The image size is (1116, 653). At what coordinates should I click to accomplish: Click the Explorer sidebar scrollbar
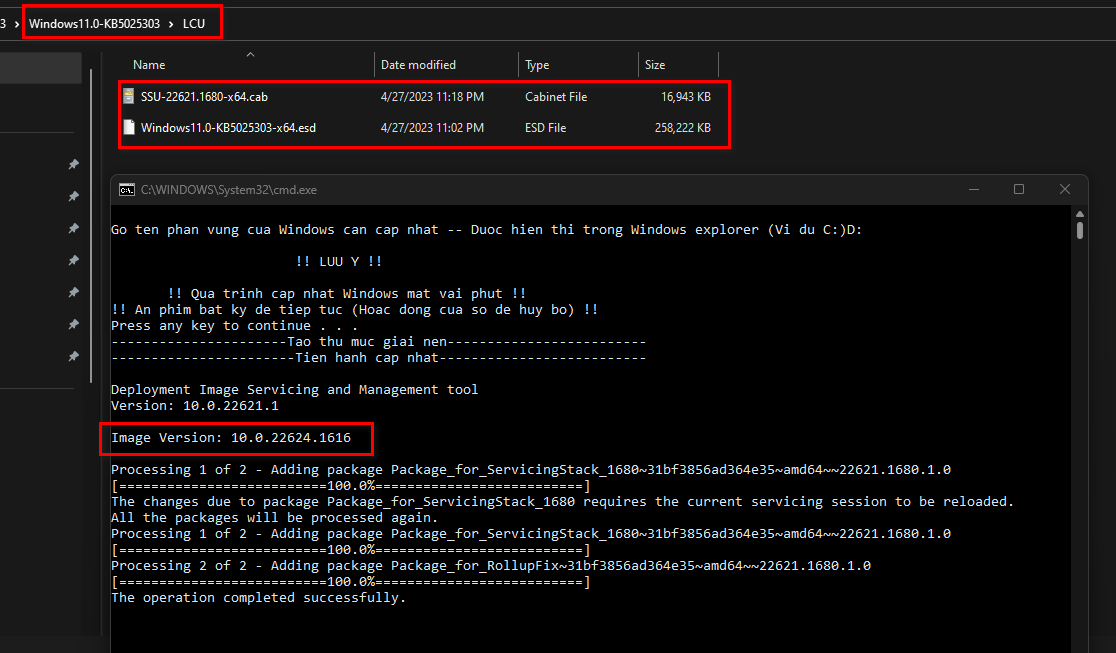91,226
